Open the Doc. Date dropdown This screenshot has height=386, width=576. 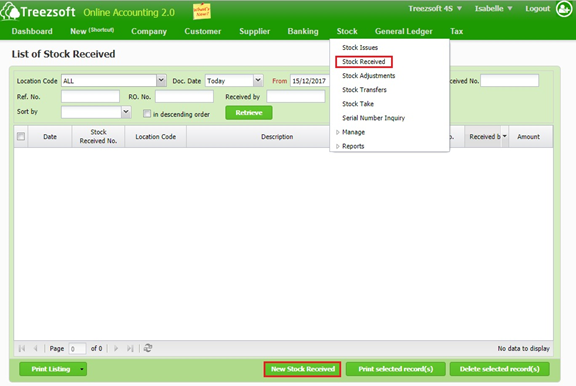pyautogui.click(x=258, y=80)
